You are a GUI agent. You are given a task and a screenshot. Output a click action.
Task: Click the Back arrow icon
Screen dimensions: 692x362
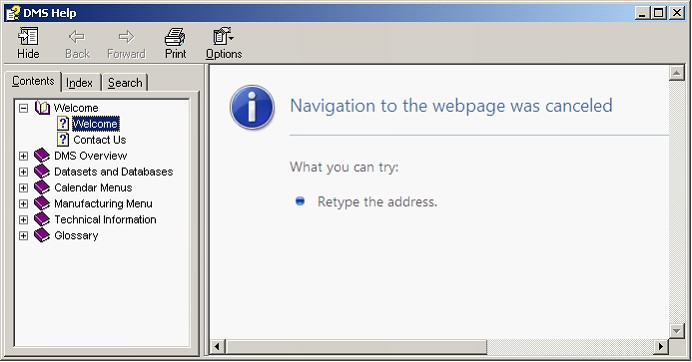coord(77,37)
